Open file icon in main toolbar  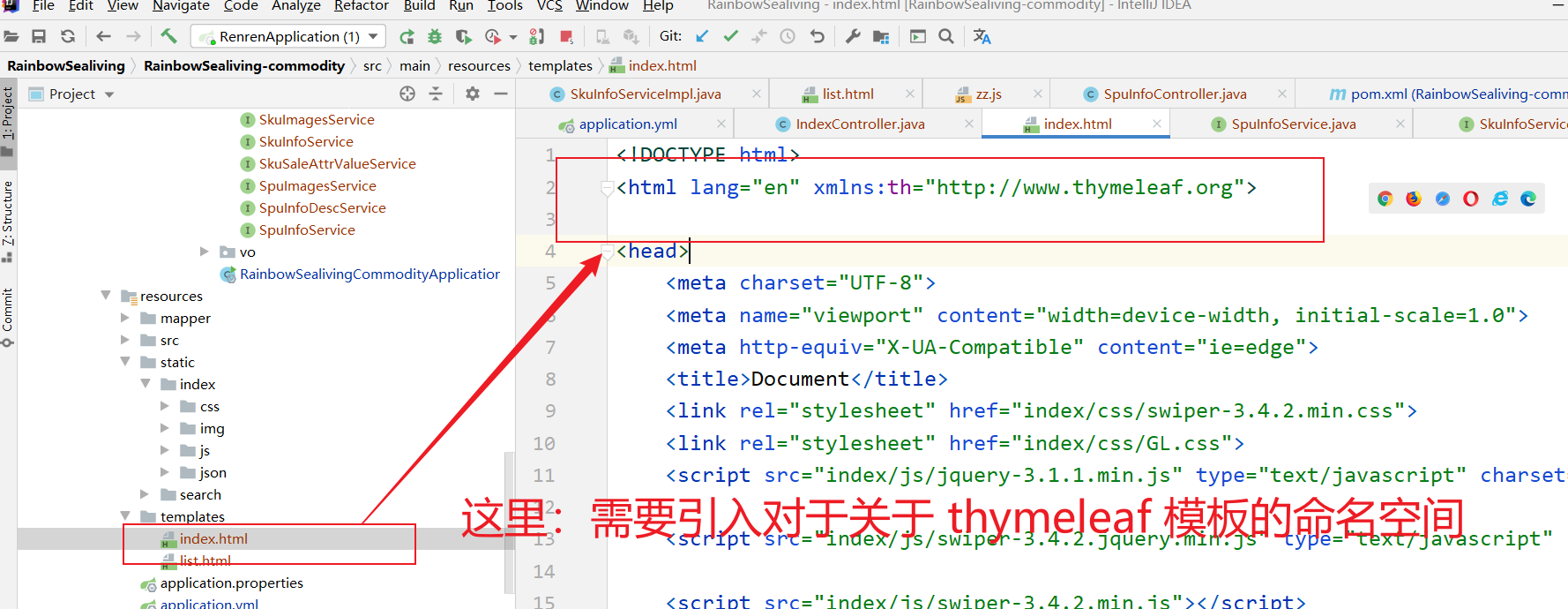point(11,36)
